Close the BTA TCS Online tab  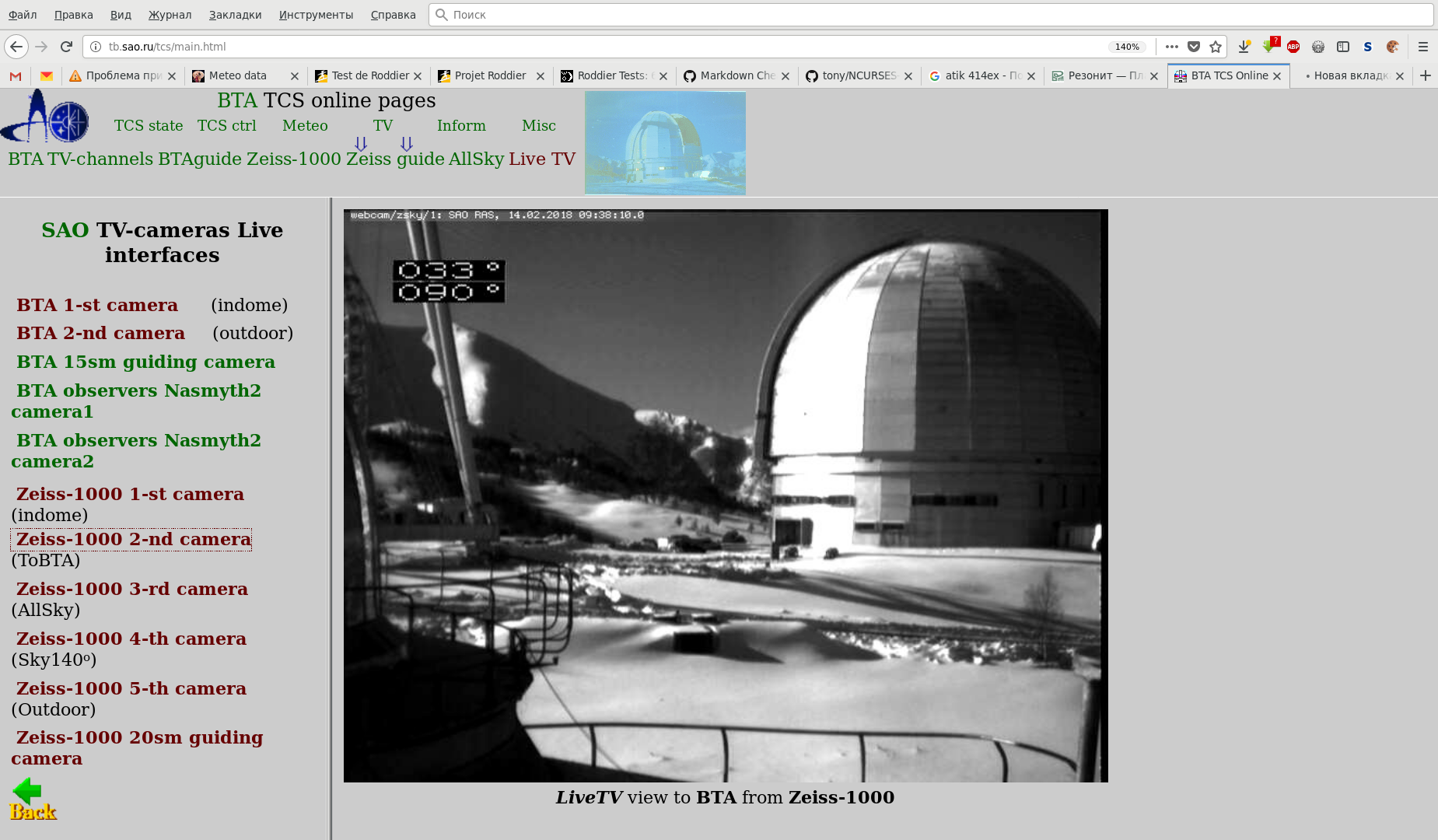1277,75
